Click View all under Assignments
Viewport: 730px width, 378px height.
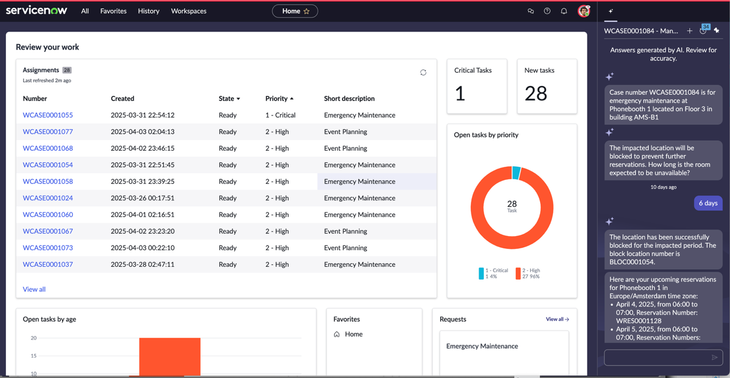[x=34, y=289]
